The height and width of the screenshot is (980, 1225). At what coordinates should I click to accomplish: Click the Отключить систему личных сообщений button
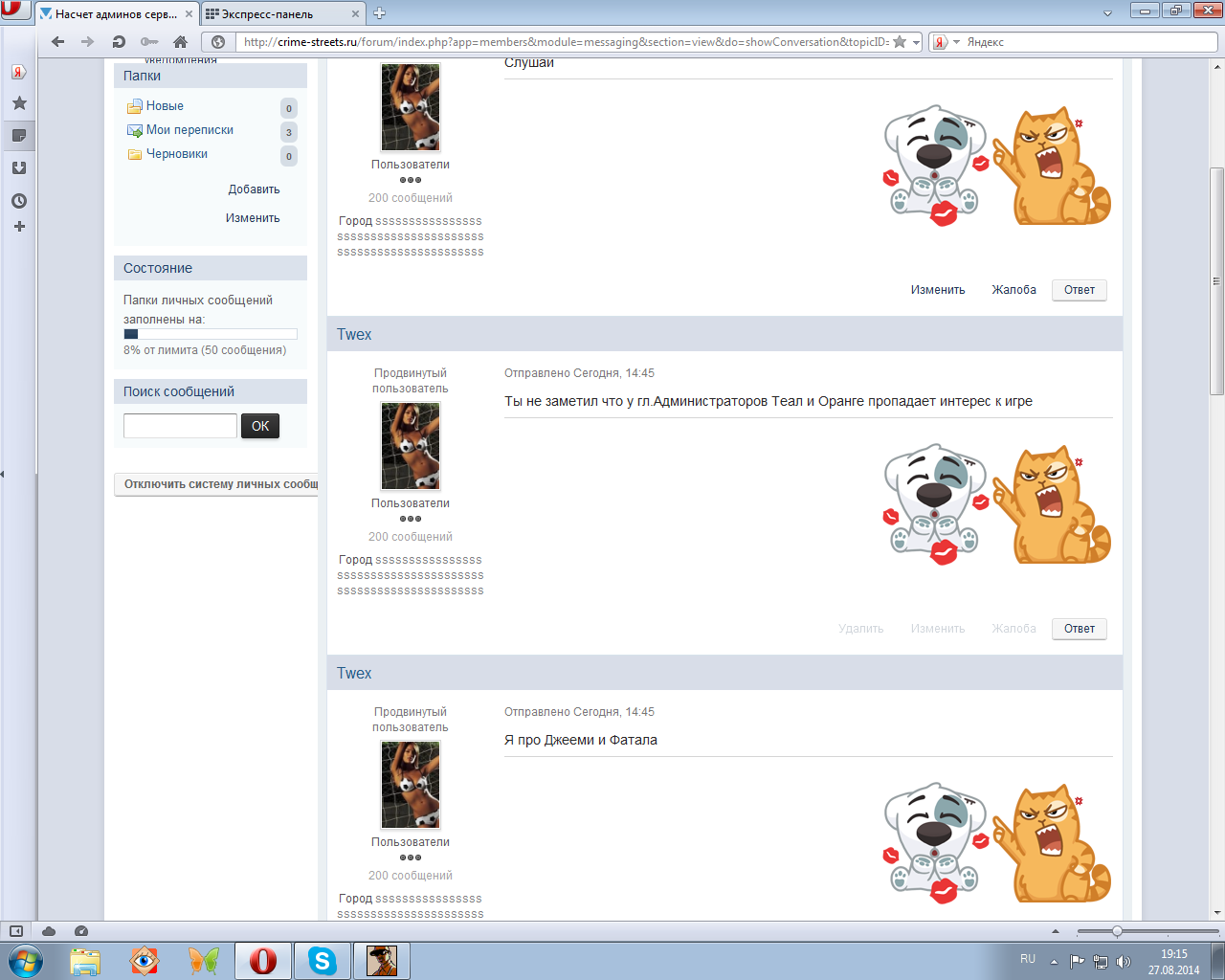[217, 484]
